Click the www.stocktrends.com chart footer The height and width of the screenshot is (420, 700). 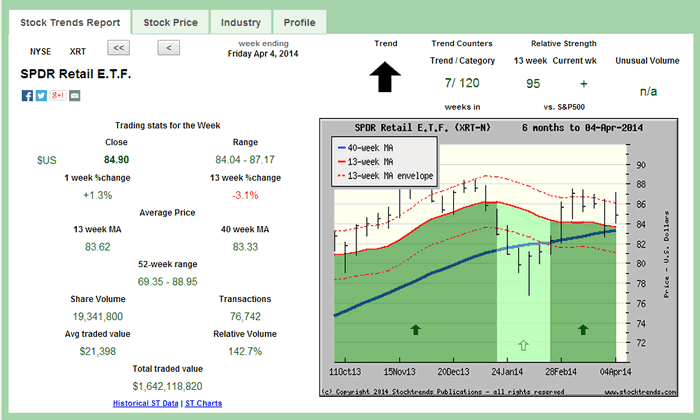tap(641, 392)
